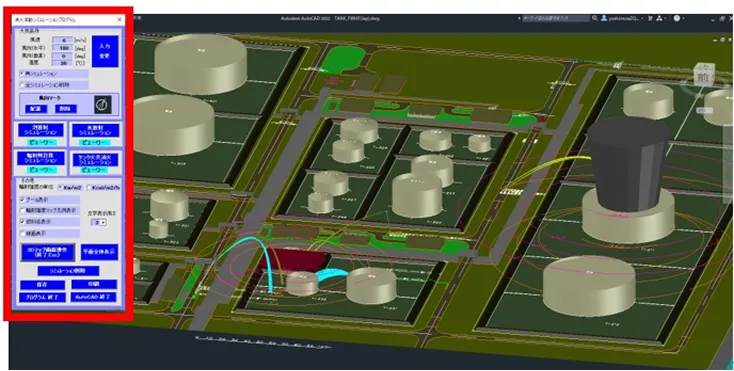Select the 全シミュレーション削除 radio option
This screenshot has width=734, height=371.
[x=54, y=85]
